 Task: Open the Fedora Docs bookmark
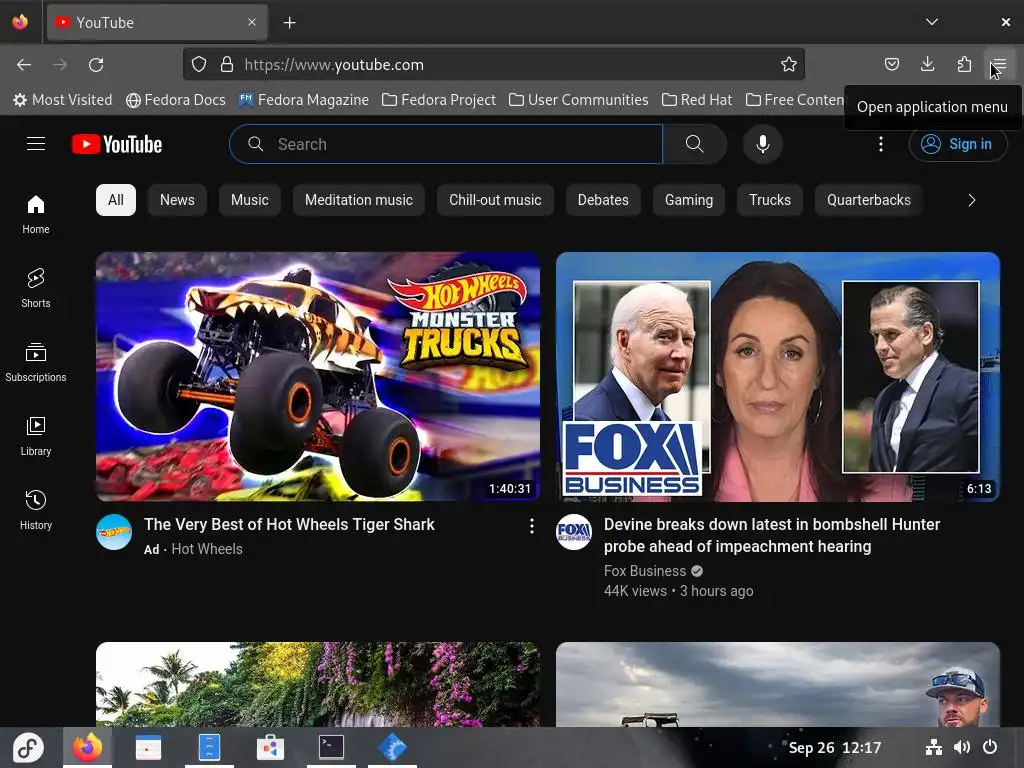point(176,100)
